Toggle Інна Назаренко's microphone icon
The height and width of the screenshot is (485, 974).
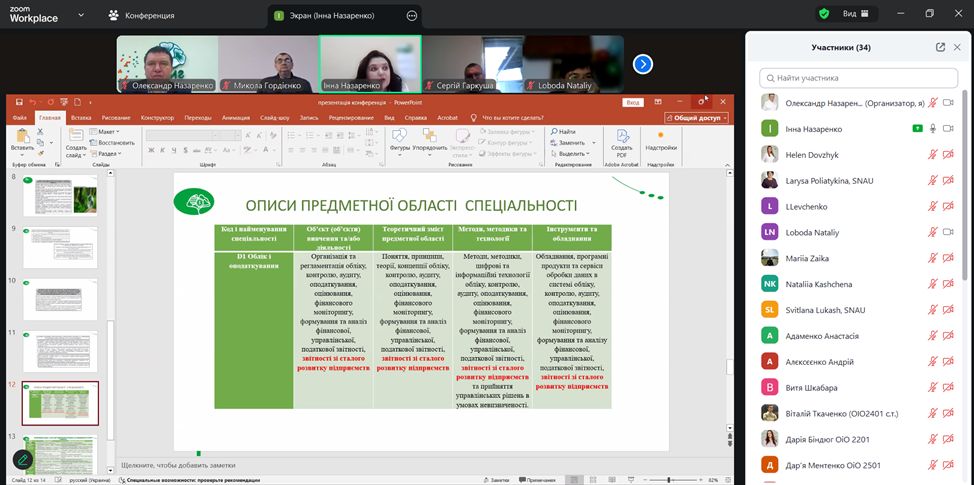(x=933, y=129)
